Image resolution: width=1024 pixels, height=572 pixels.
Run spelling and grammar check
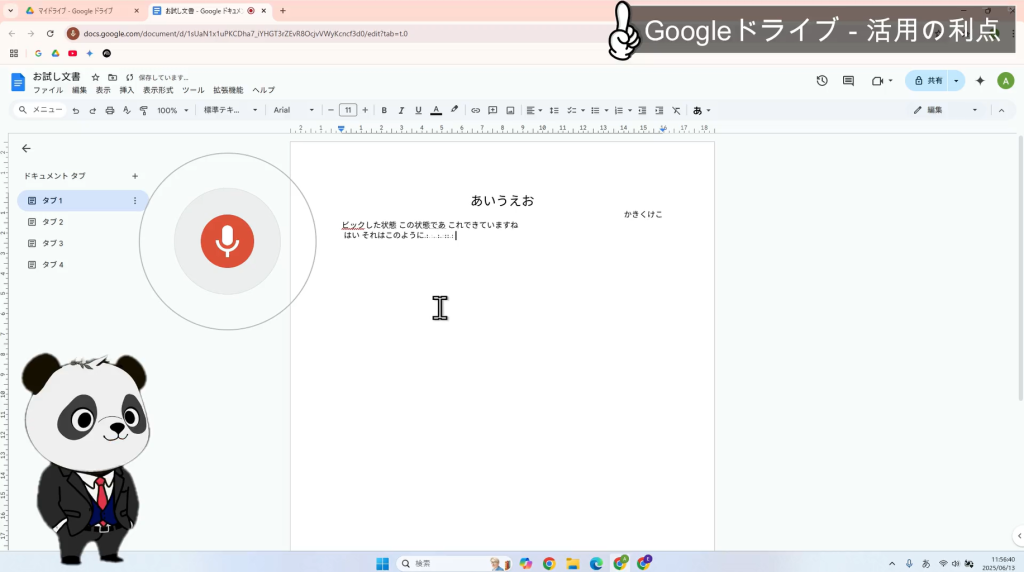tap(127, 110)
